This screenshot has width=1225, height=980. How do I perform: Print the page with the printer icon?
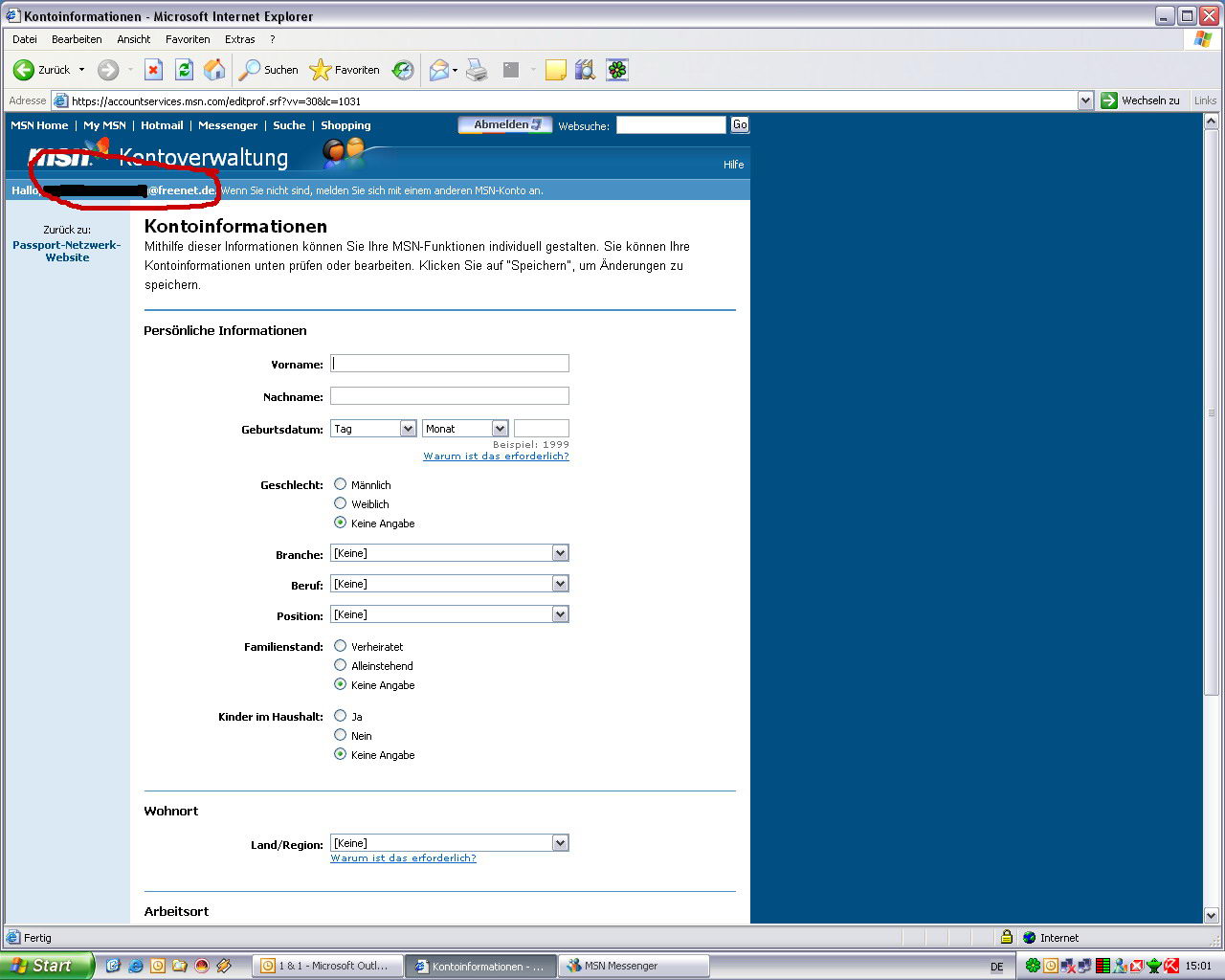[x=477, y=70]
